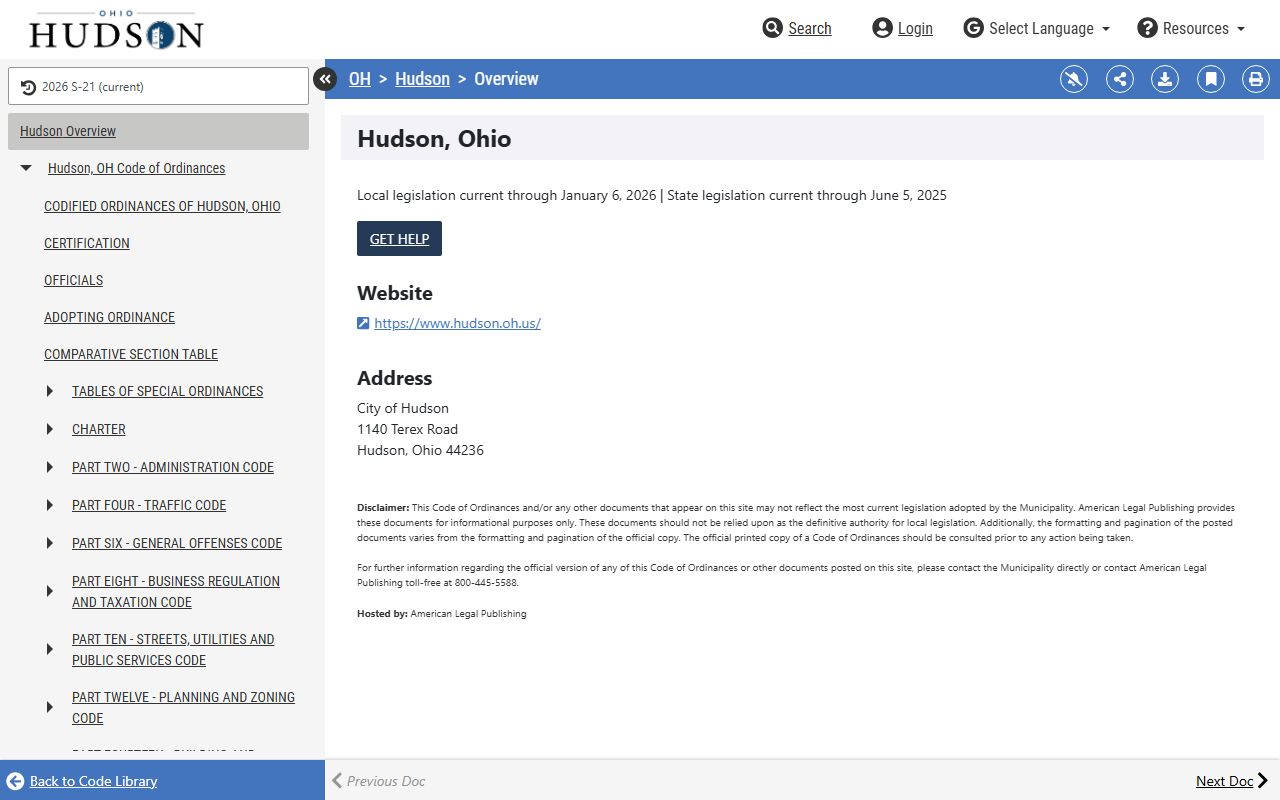Click the Google translate G icon
The image size is (1280, 800).
pyautogui.click(x=973, y=28)
